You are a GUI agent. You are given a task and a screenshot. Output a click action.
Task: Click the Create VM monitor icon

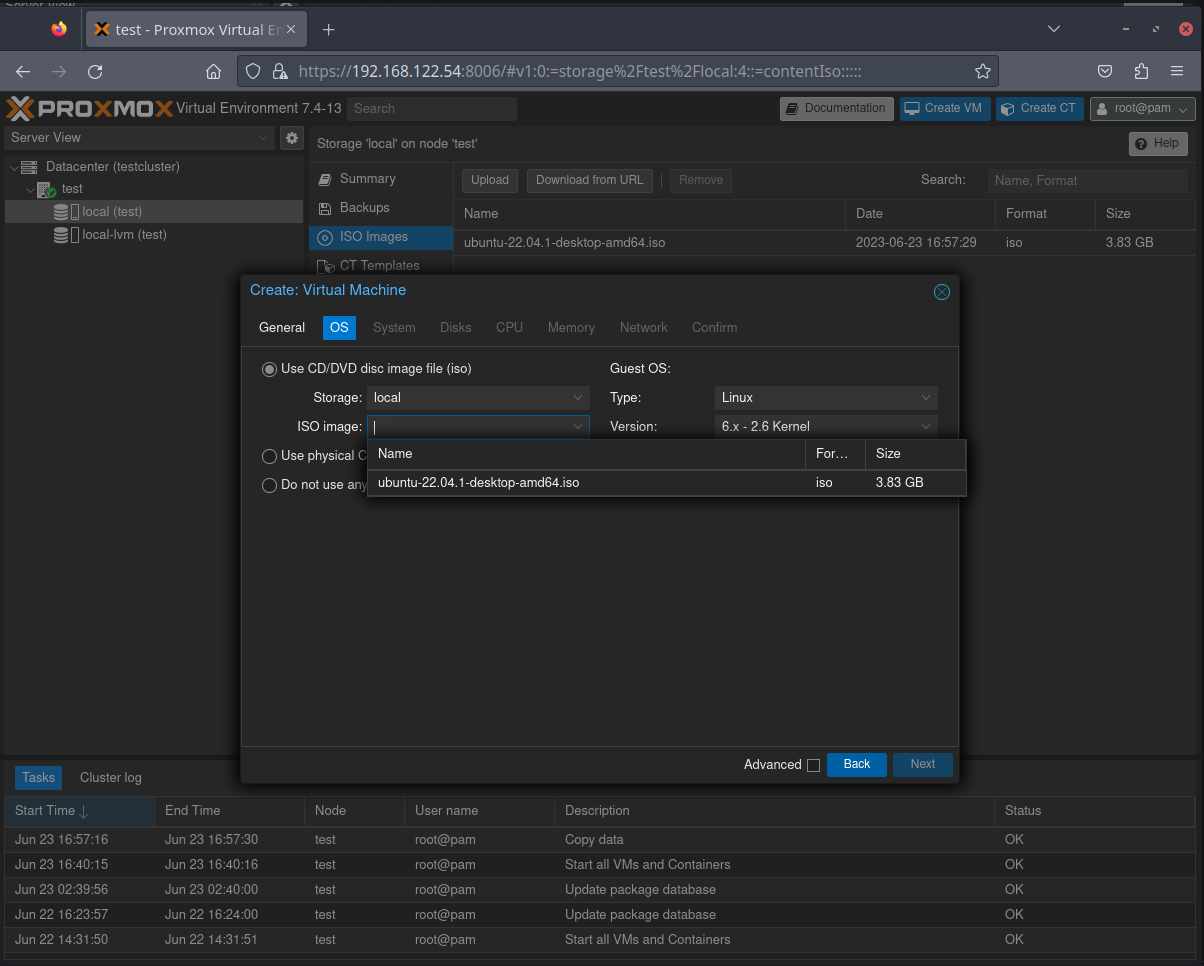point(912,108)
